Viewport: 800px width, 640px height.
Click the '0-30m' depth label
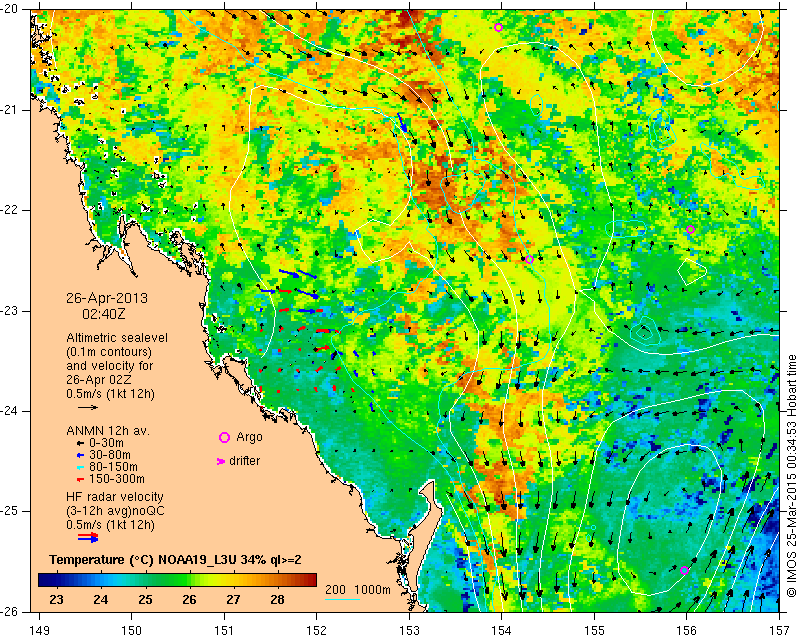click(x=106, y=443)
